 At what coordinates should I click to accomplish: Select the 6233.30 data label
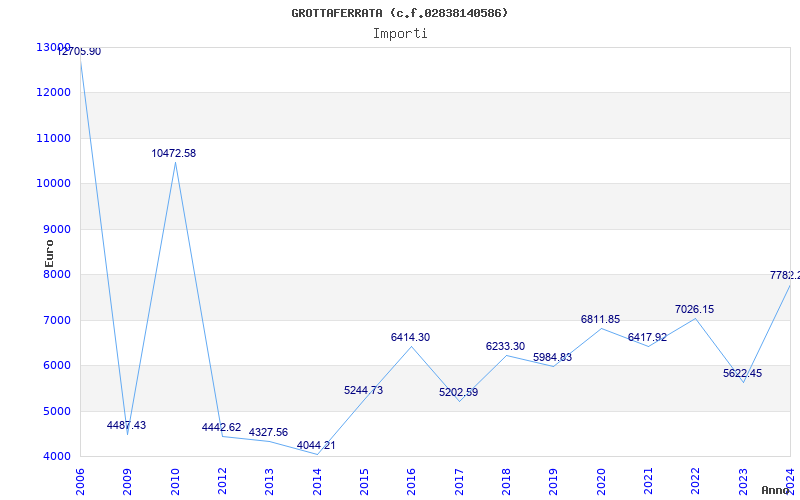pos(505,346)
